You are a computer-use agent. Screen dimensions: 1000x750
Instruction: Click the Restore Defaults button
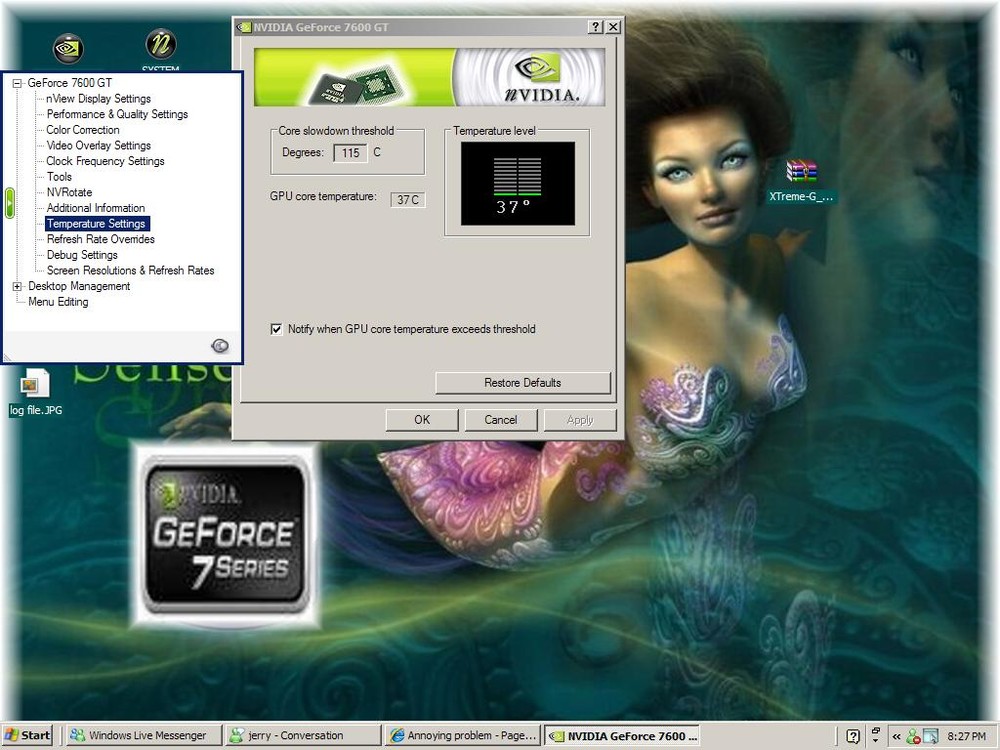click(522, 383)
